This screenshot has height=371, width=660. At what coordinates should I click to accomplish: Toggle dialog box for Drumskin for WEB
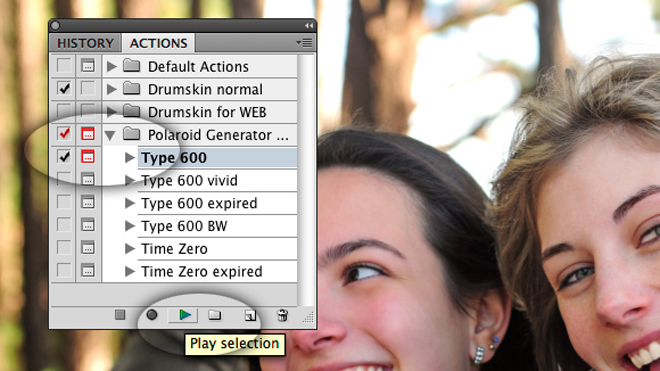[x=88, y=111]
